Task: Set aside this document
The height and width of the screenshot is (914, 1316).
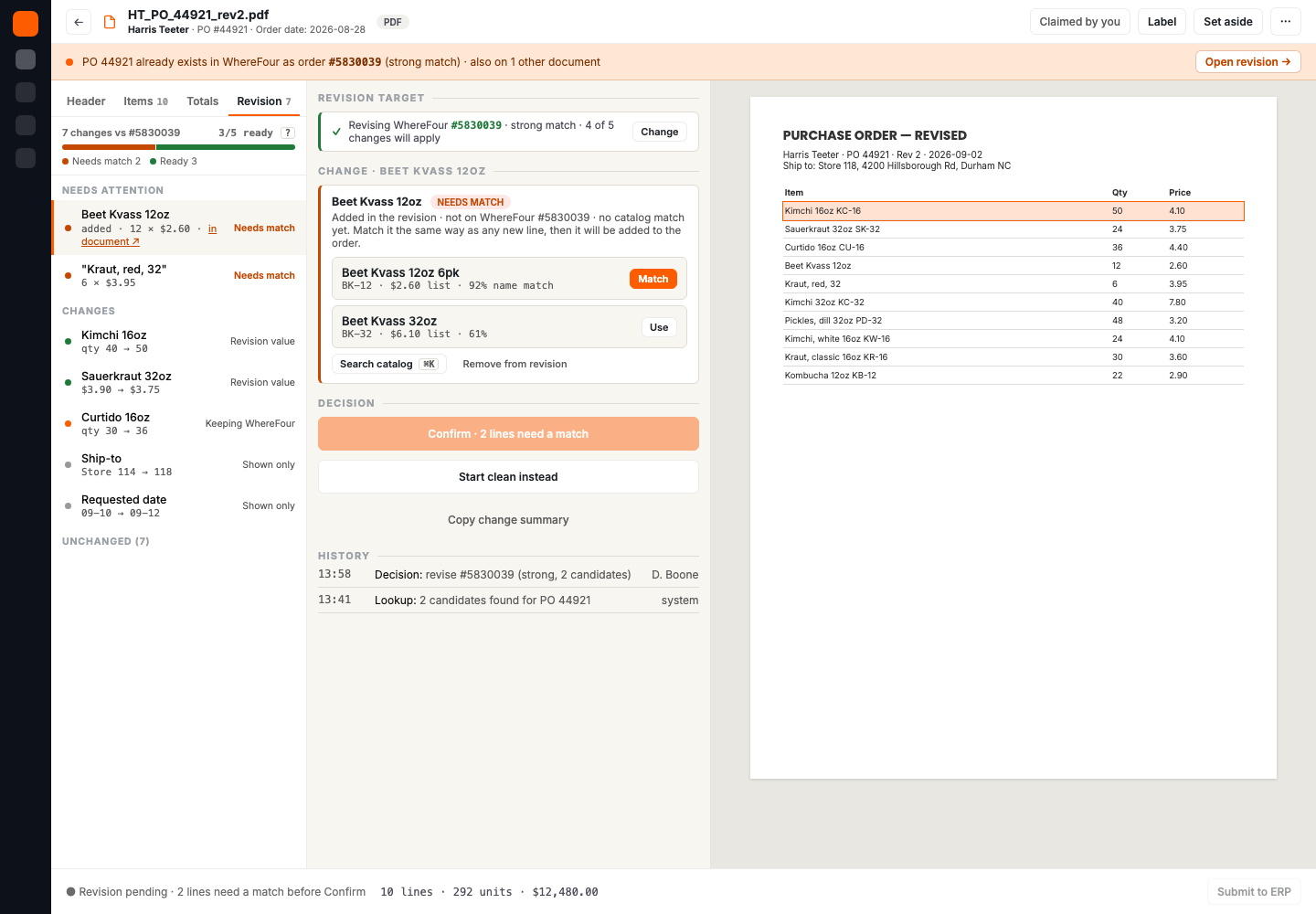Action: [x=1228, y=22]
